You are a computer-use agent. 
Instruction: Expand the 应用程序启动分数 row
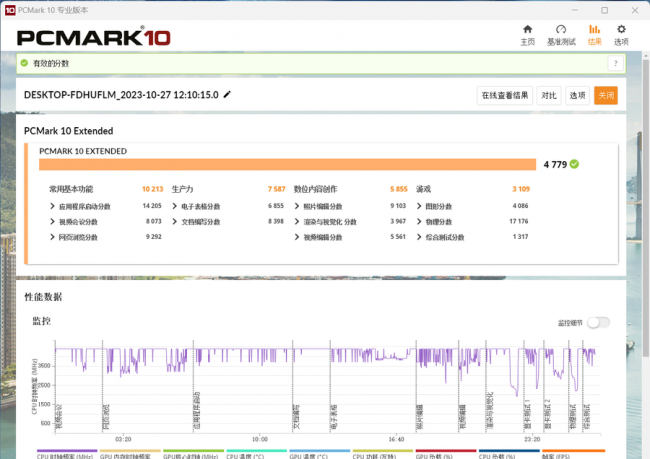[x=52, y=206]
